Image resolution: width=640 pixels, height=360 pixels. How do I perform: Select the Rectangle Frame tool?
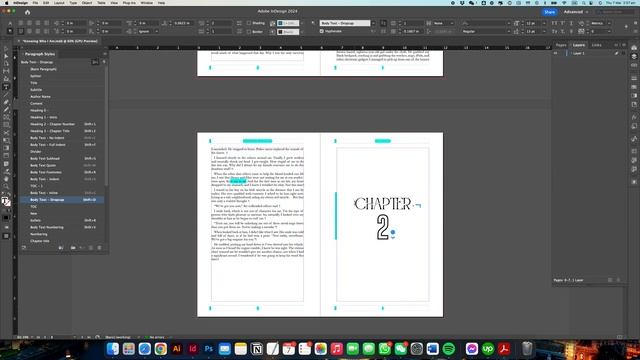pyautogui.click(x=6, y=117)
